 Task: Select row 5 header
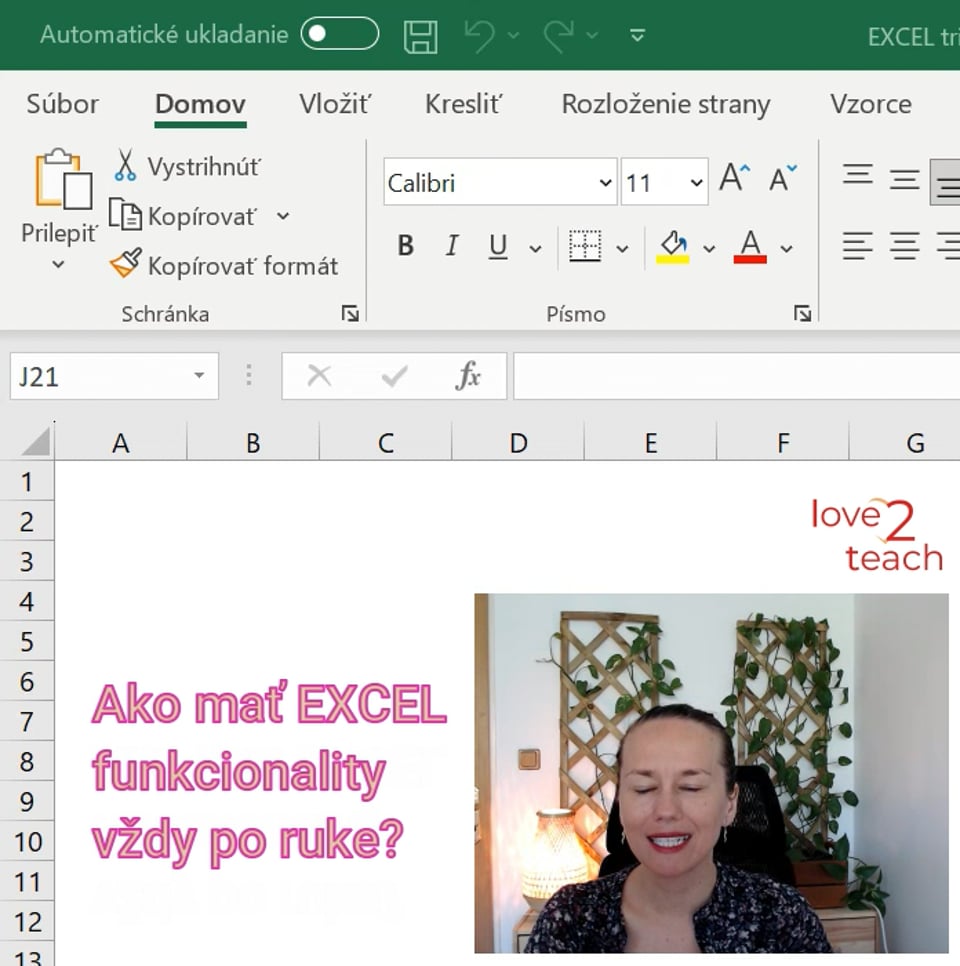point(26,641)
